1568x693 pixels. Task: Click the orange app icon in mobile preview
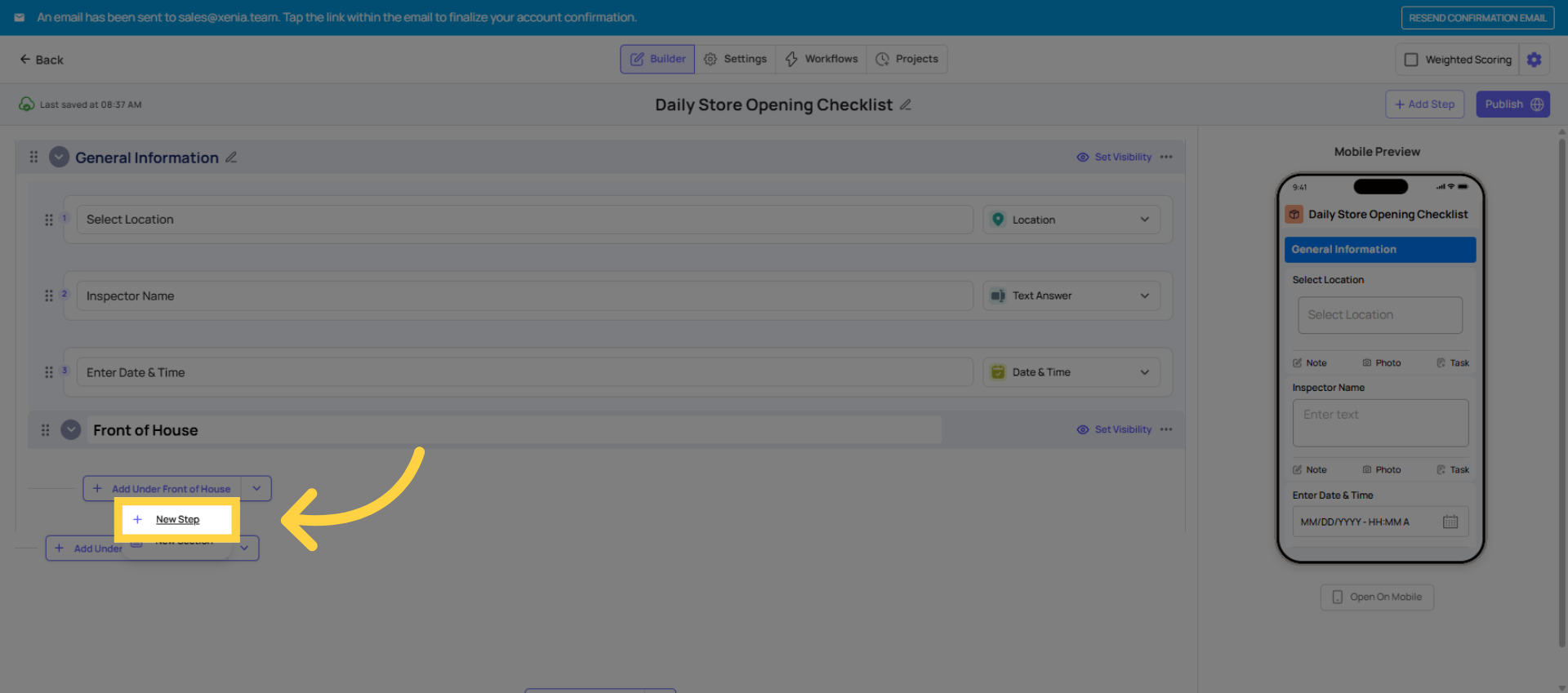pos(1294,215)
